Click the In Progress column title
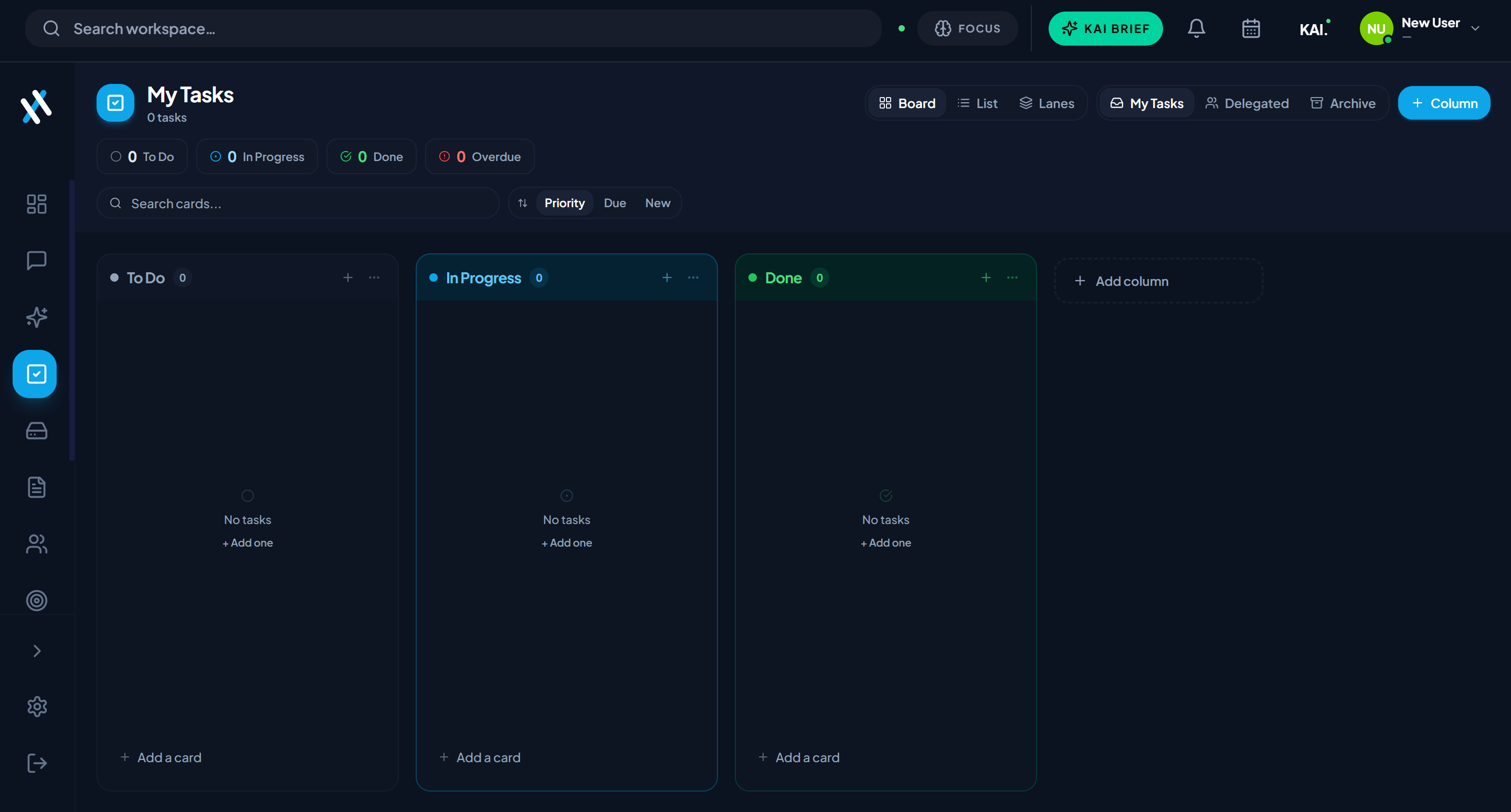The image size is (1511, 812). [x=483, y=278]
